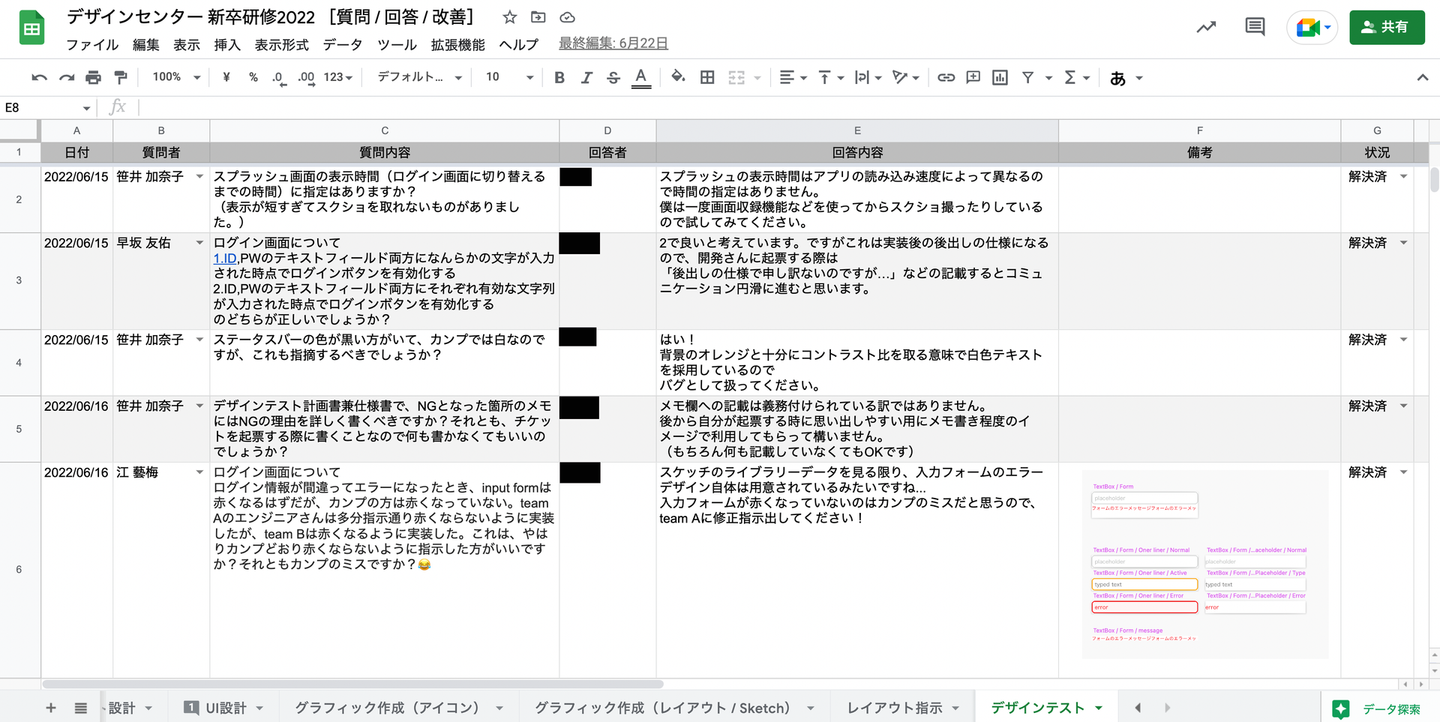Viewport: 1440px width, 722px height.
Task: Open the 表示形式 menu
Action: [x=282, y=44]
